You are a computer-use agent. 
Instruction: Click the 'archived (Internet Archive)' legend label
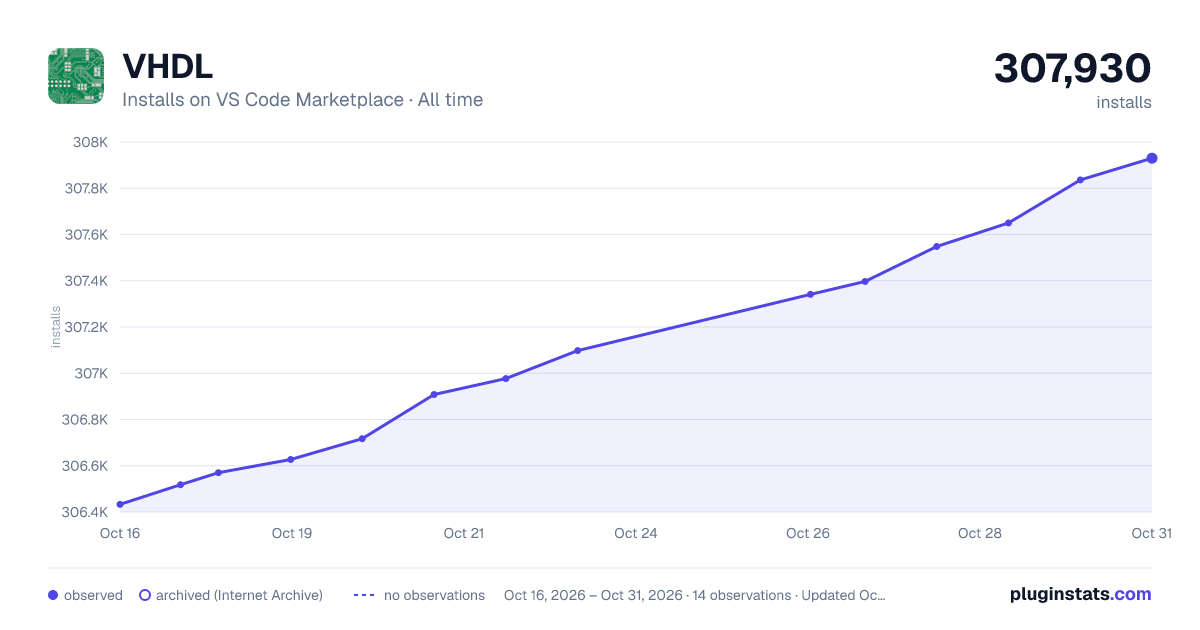[x=239, y=595]
